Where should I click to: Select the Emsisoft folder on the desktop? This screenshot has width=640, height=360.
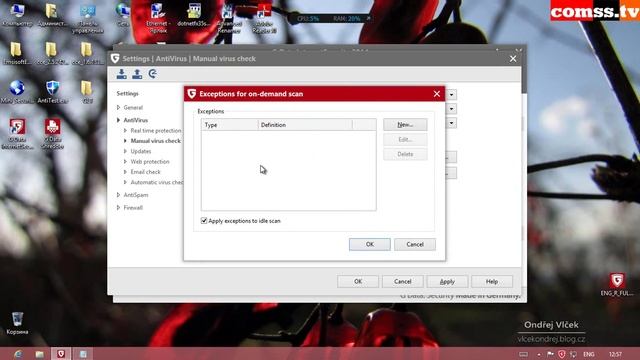pyautogui.click(x=16, y=53)
